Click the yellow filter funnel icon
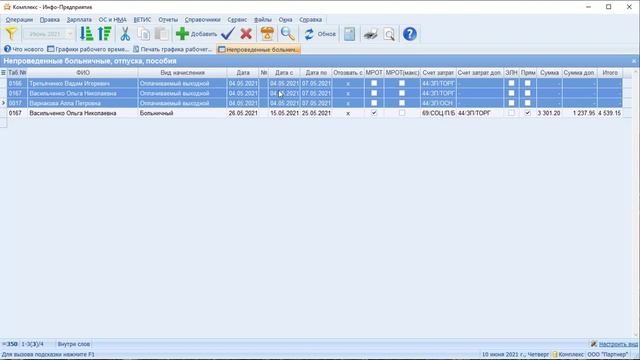The image size is (640, 360). click(x=11, y=34)
